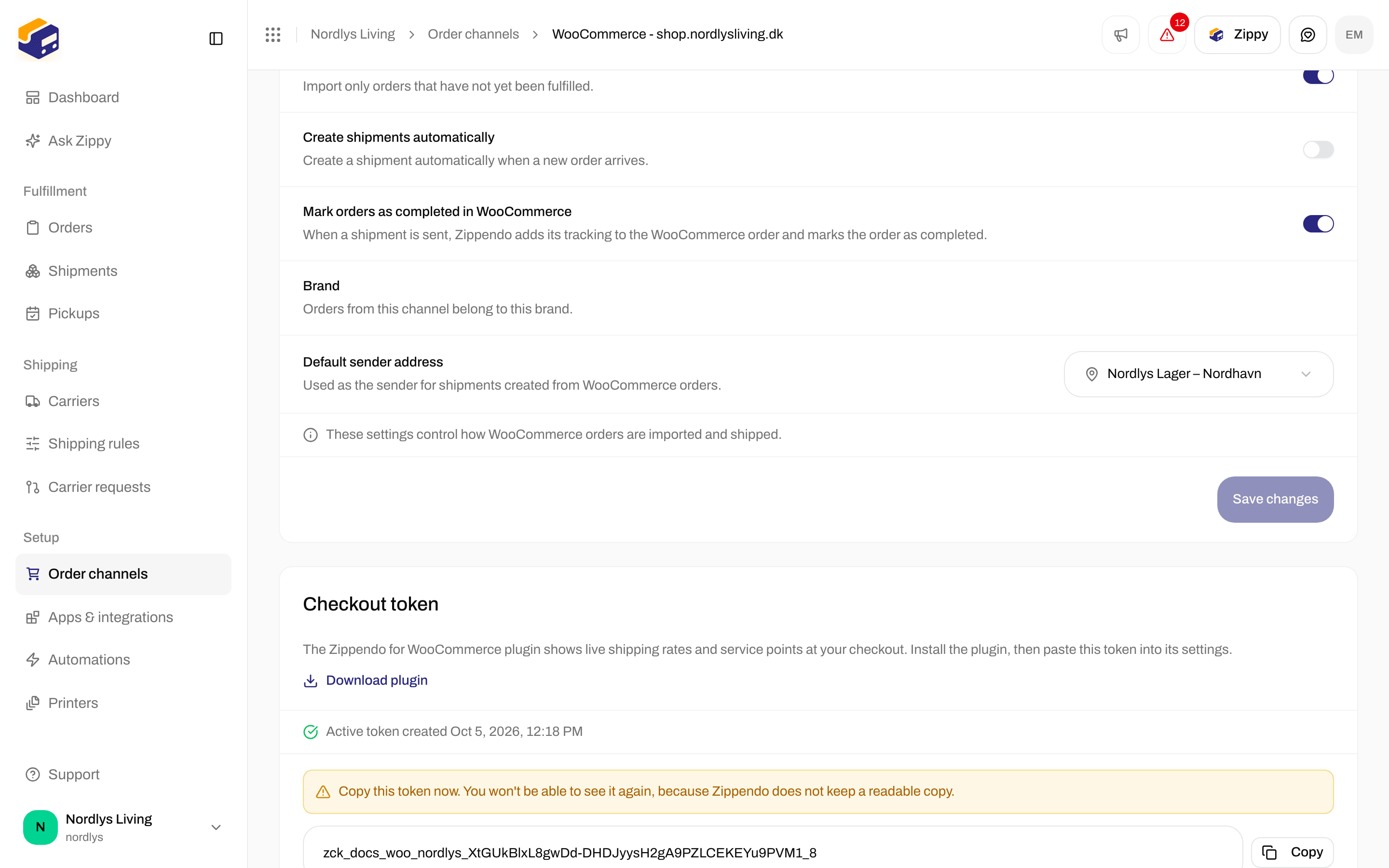Click the settings info circle icon
Screen dimensions: 1389x868
pyautogui.click(x=311, y=435)
